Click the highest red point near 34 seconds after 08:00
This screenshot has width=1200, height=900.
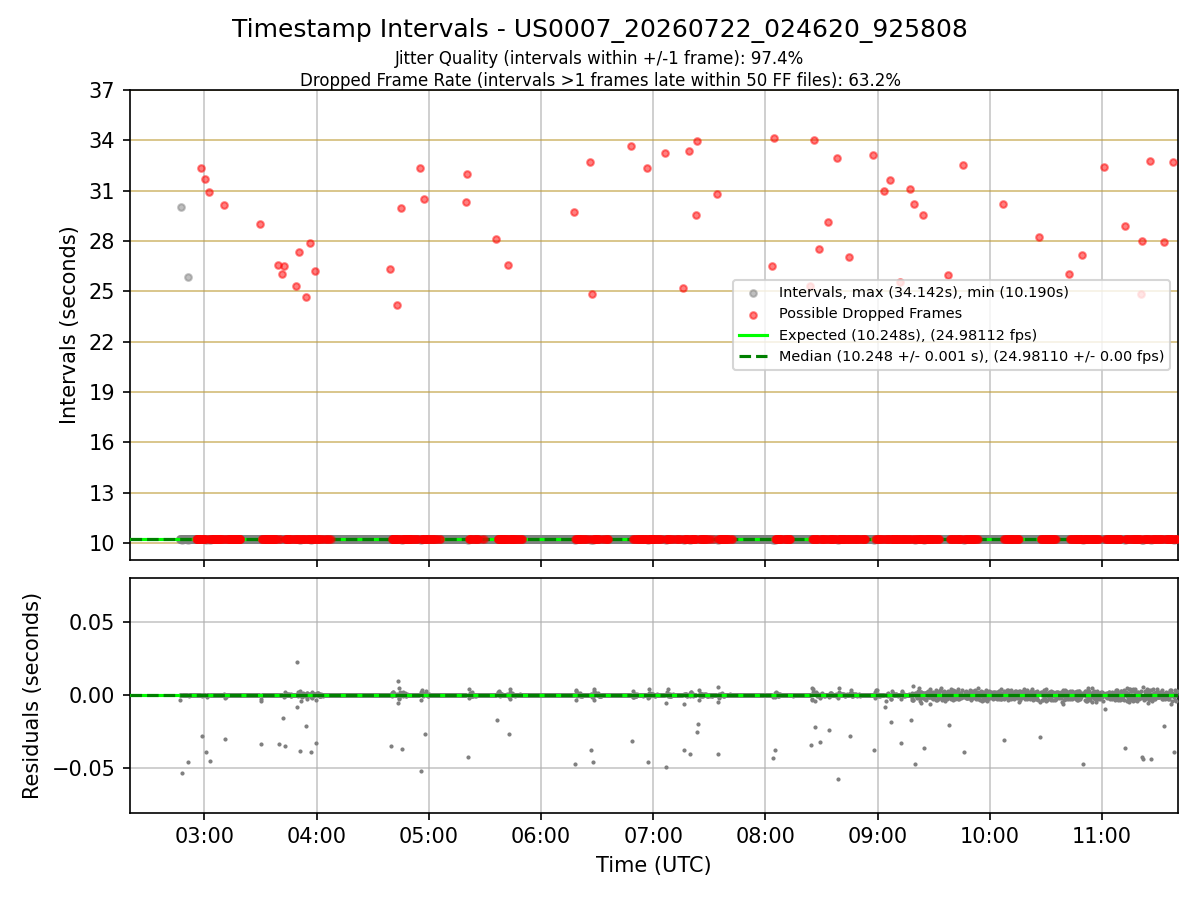coord(774,138)
